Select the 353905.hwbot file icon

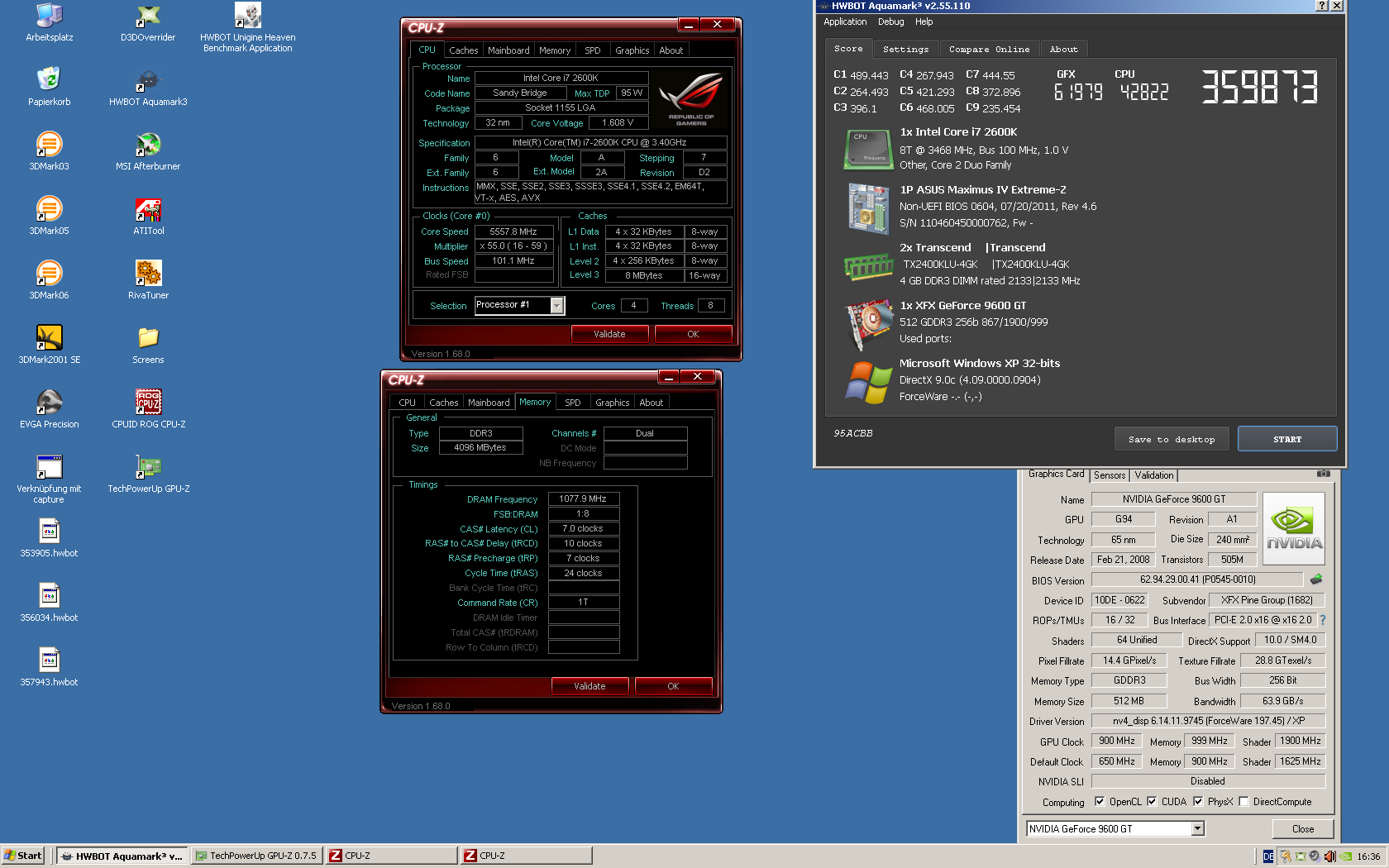50,537
